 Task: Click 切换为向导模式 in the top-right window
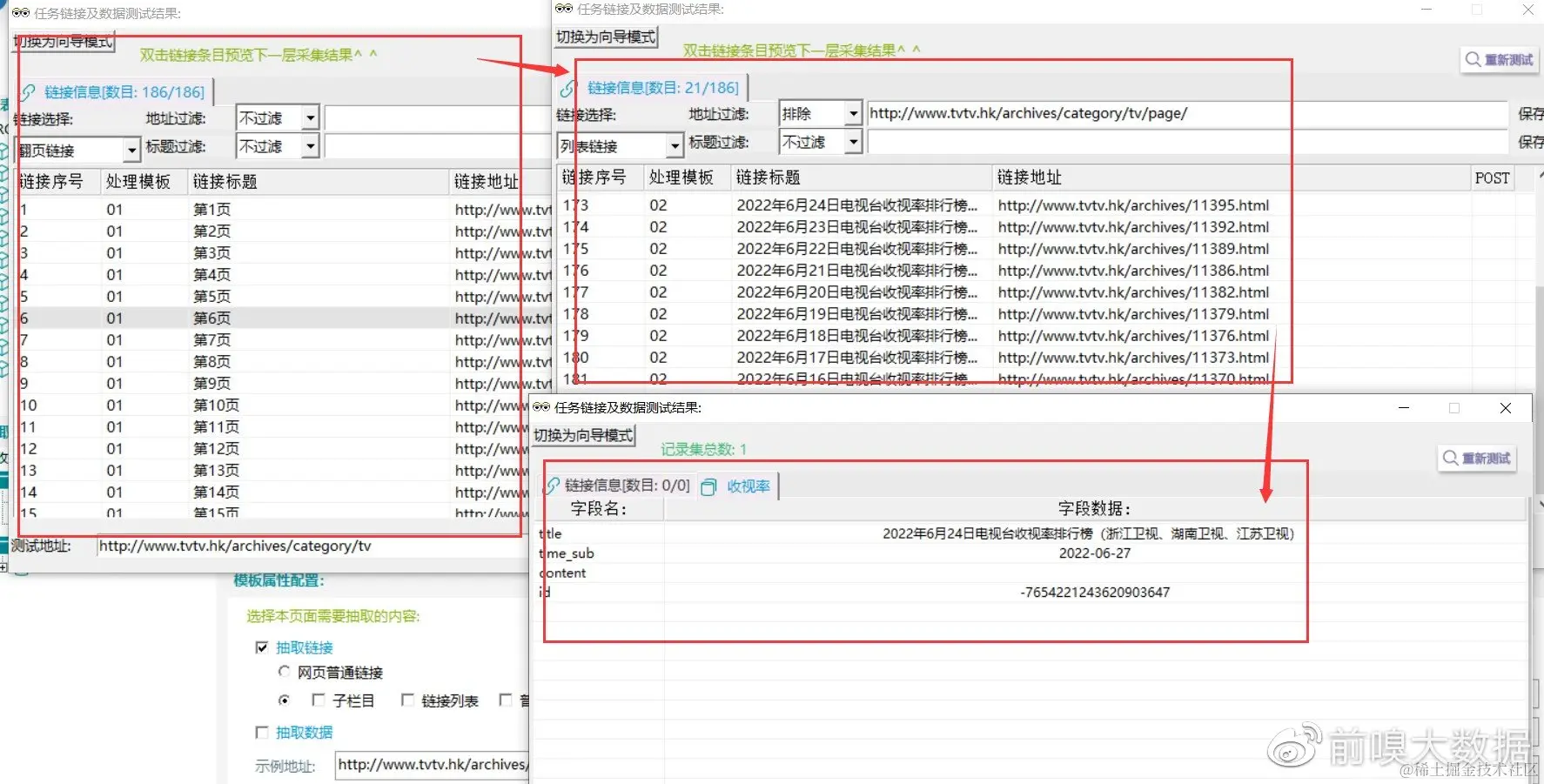click(607, 37)
